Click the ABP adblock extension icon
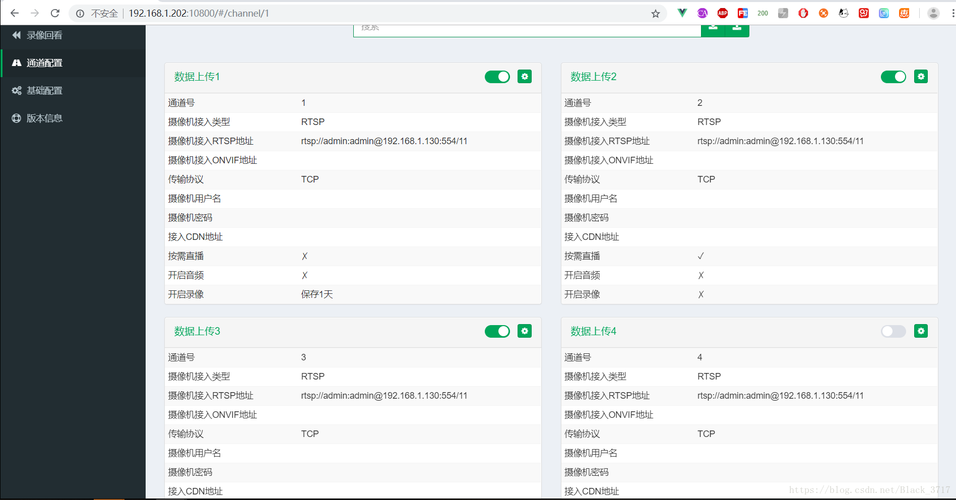This screenshot has width=956, height=500. tap(722, 13)
